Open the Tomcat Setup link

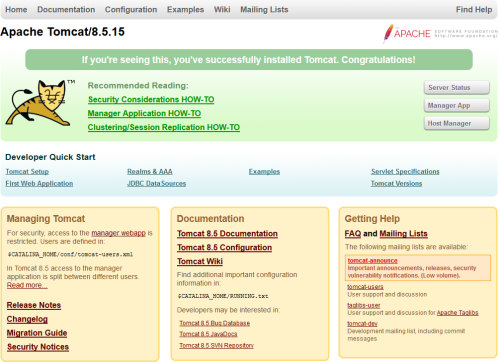[27, 172]
